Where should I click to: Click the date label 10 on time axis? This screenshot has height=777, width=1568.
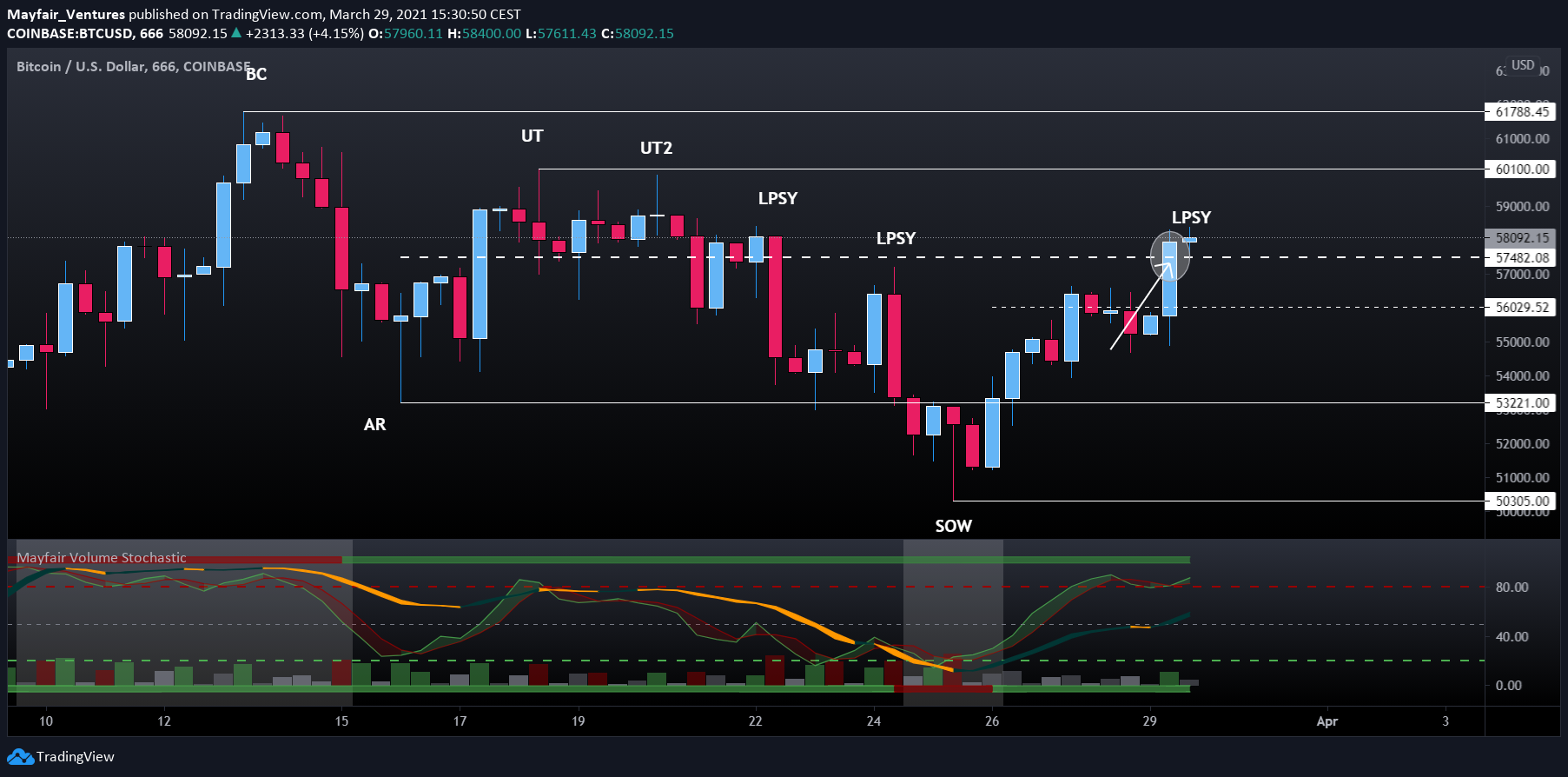tap(46, 721)
